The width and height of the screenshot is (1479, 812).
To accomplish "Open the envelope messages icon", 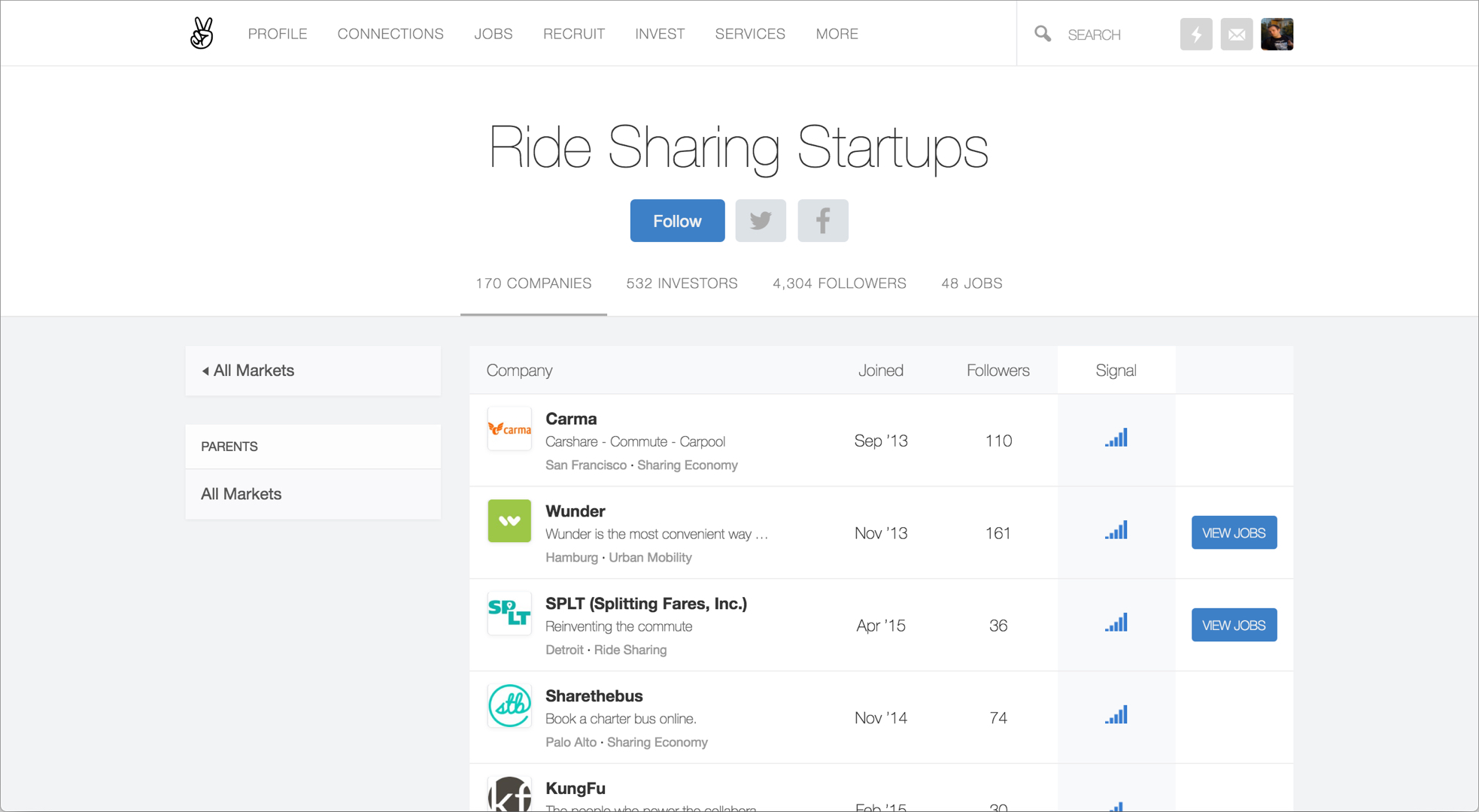I will tap(1236, 35).
